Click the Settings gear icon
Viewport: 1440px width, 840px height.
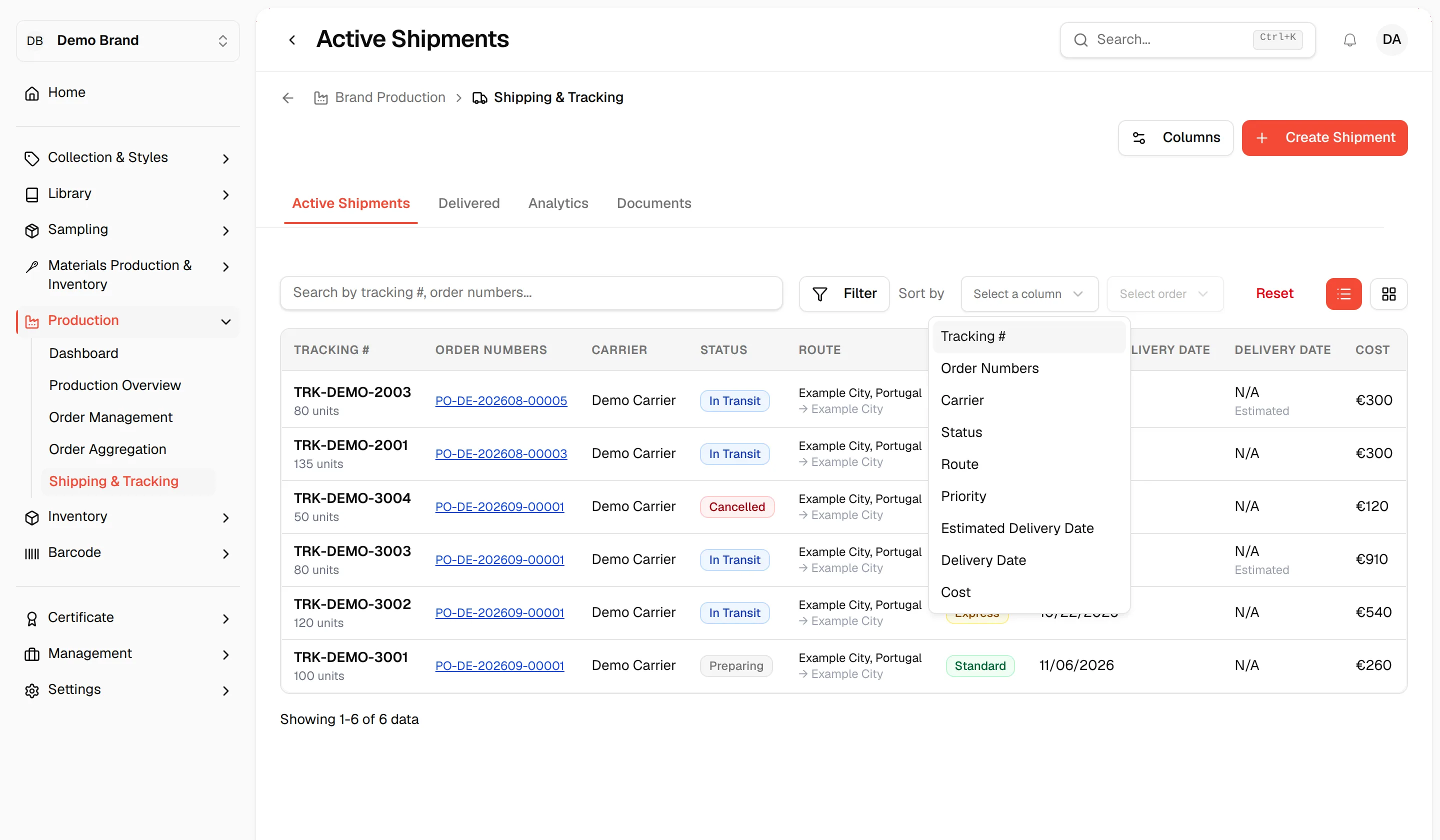[x=32, y=690]
